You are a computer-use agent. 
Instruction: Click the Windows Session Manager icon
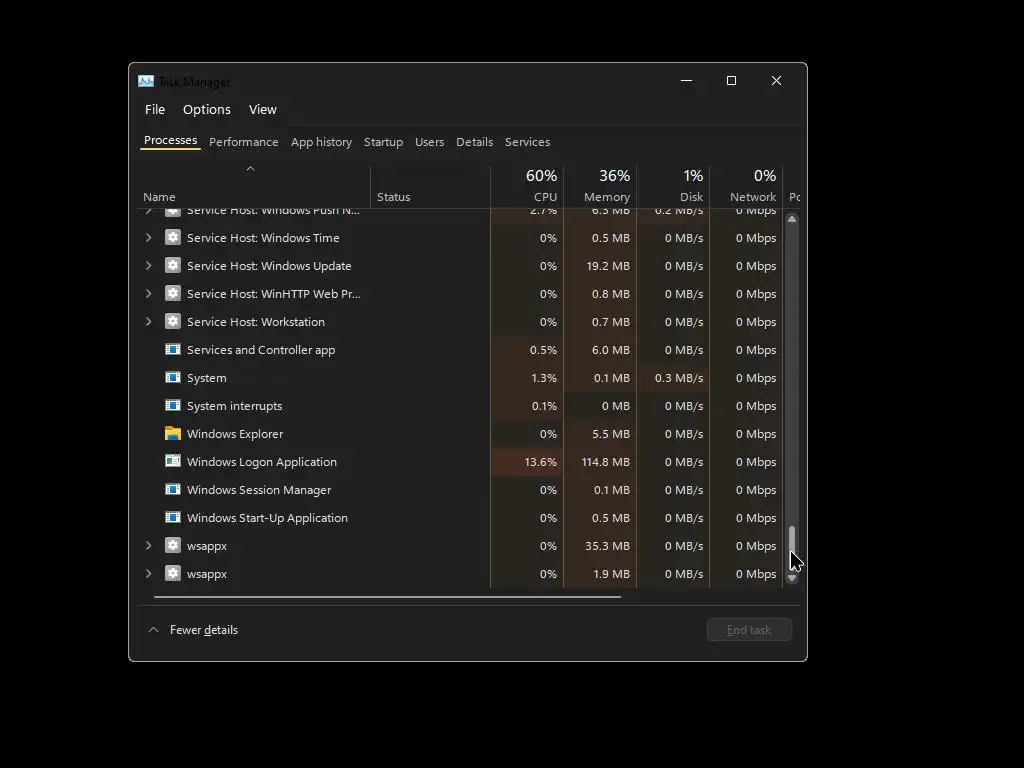pyautogui.click(x=172, y=489)
